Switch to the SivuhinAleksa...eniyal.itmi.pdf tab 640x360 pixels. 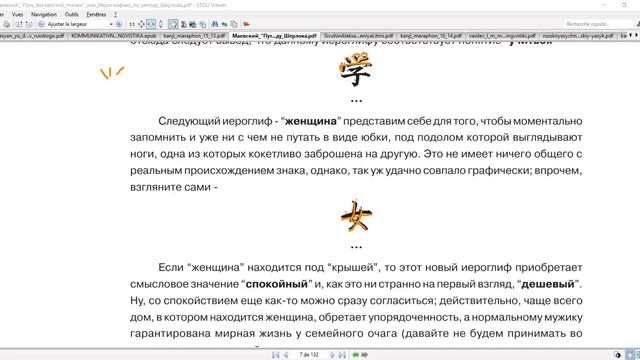[358, 36]
